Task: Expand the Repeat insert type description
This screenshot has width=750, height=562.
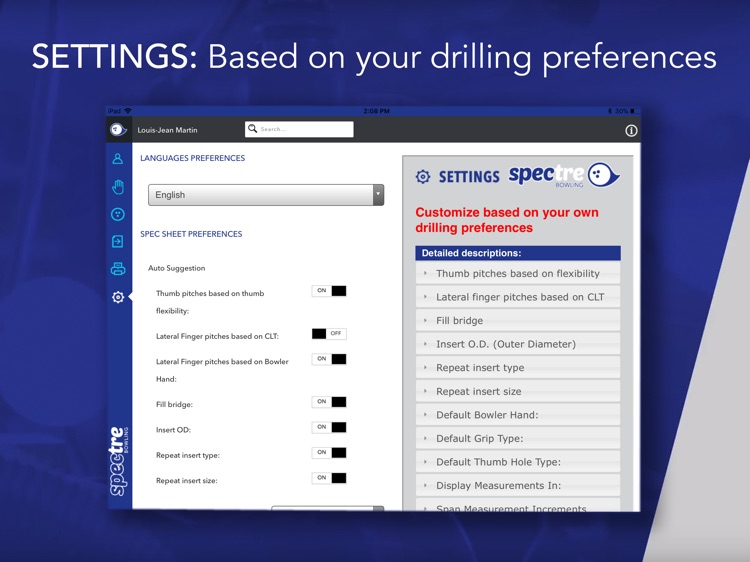Action: pyautogui.click(x=518, y=367)
